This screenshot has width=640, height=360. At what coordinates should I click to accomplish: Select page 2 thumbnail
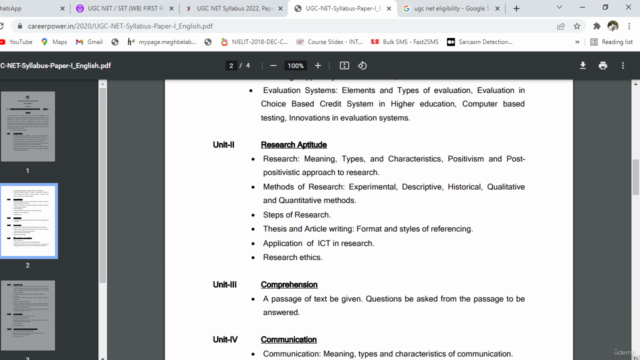pyautogui.click(x=29, y=221)
